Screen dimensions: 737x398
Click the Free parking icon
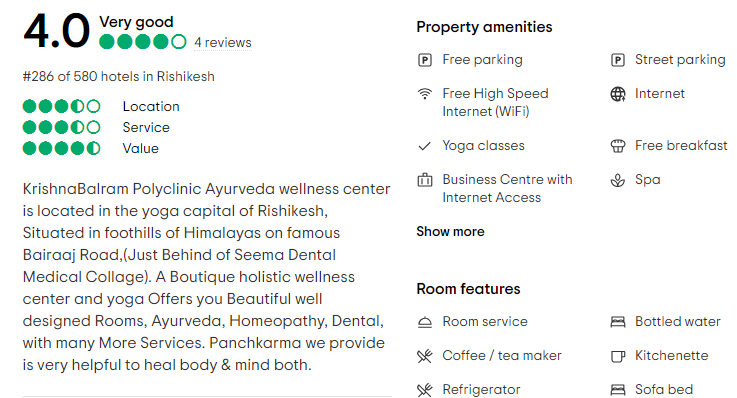pyautogui.click(x=425, y=60)
